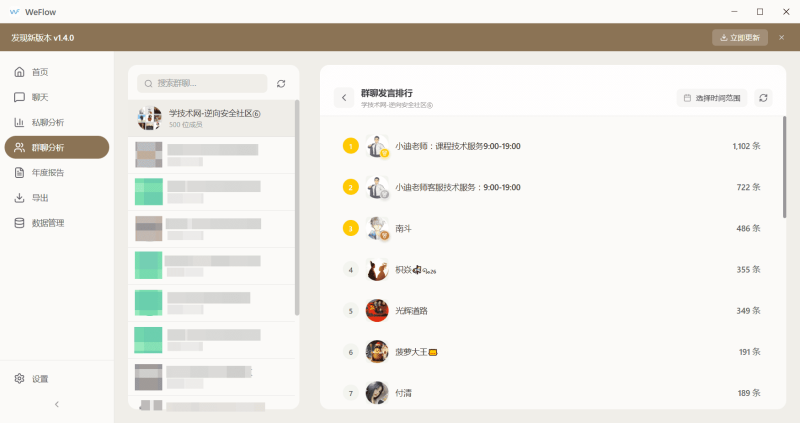Dismiss the new version v1.4.0 banner
The height and width of the screenshot is (423, 800).
(x=781, y=37)
